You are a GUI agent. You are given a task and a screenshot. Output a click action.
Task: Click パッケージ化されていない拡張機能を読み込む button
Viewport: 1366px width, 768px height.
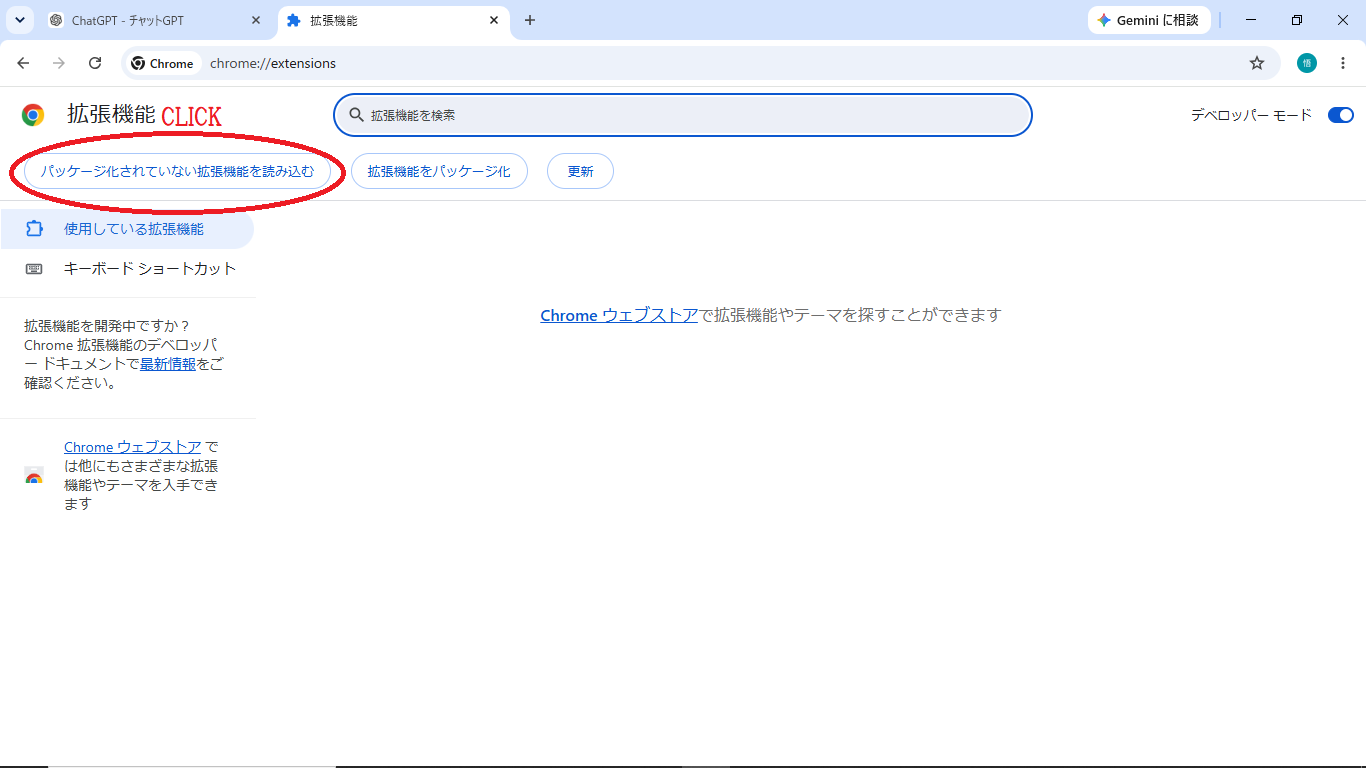[177, 171]
